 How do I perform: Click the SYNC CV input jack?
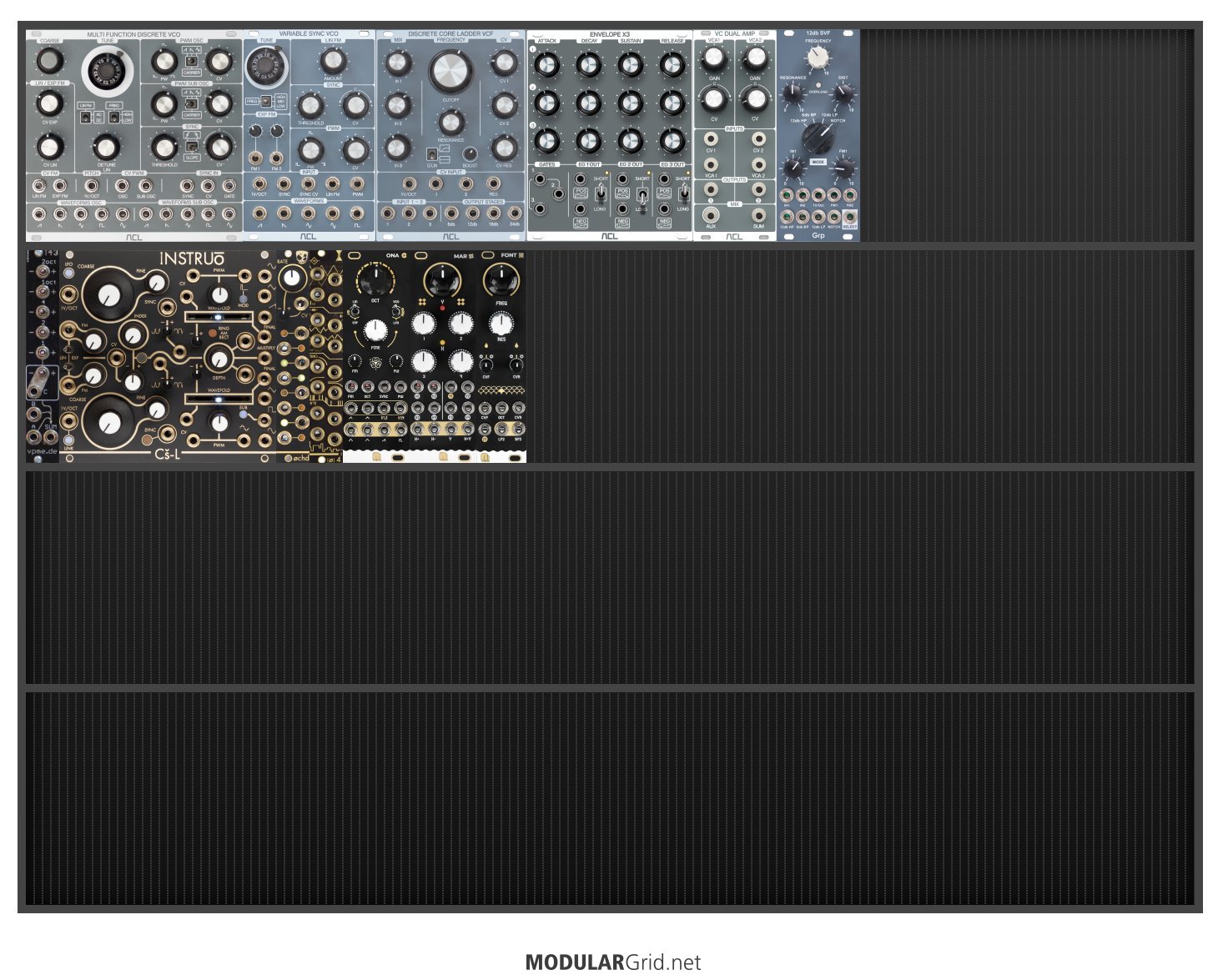point(310,183)
